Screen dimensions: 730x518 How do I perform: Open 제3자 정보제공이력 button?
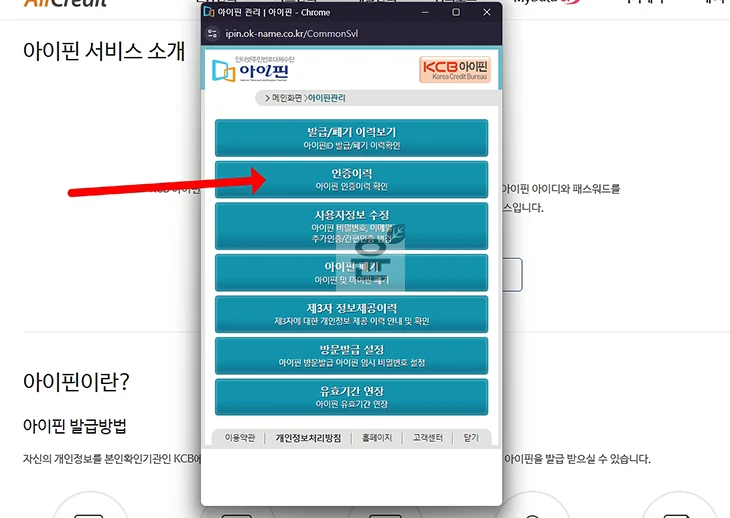coord(351,314)
